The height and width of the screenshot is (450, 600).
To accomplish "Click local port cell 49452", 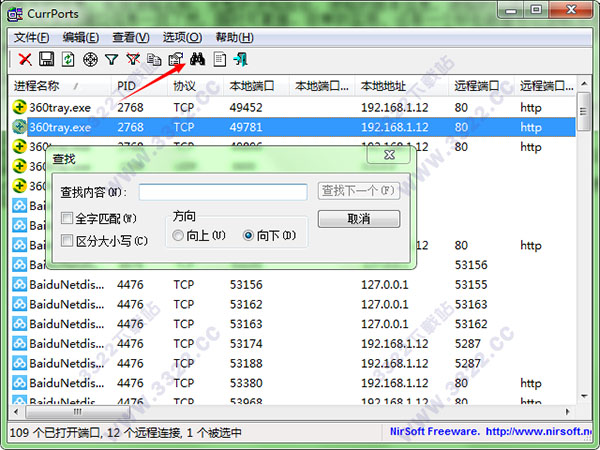I will (x=246, y=107).
